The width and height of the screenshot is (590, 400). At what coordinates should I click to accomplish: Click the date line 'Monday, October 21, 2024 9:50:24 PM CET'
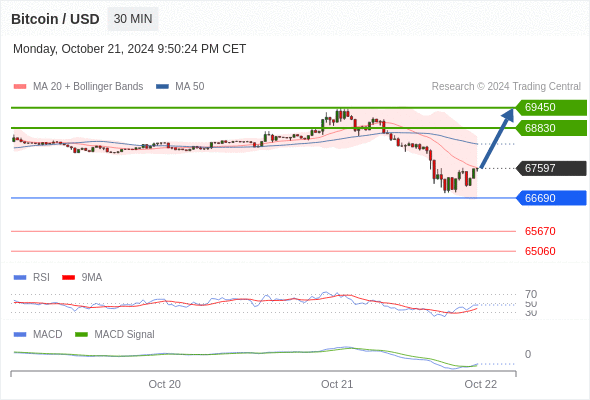[x=129, y=49]
